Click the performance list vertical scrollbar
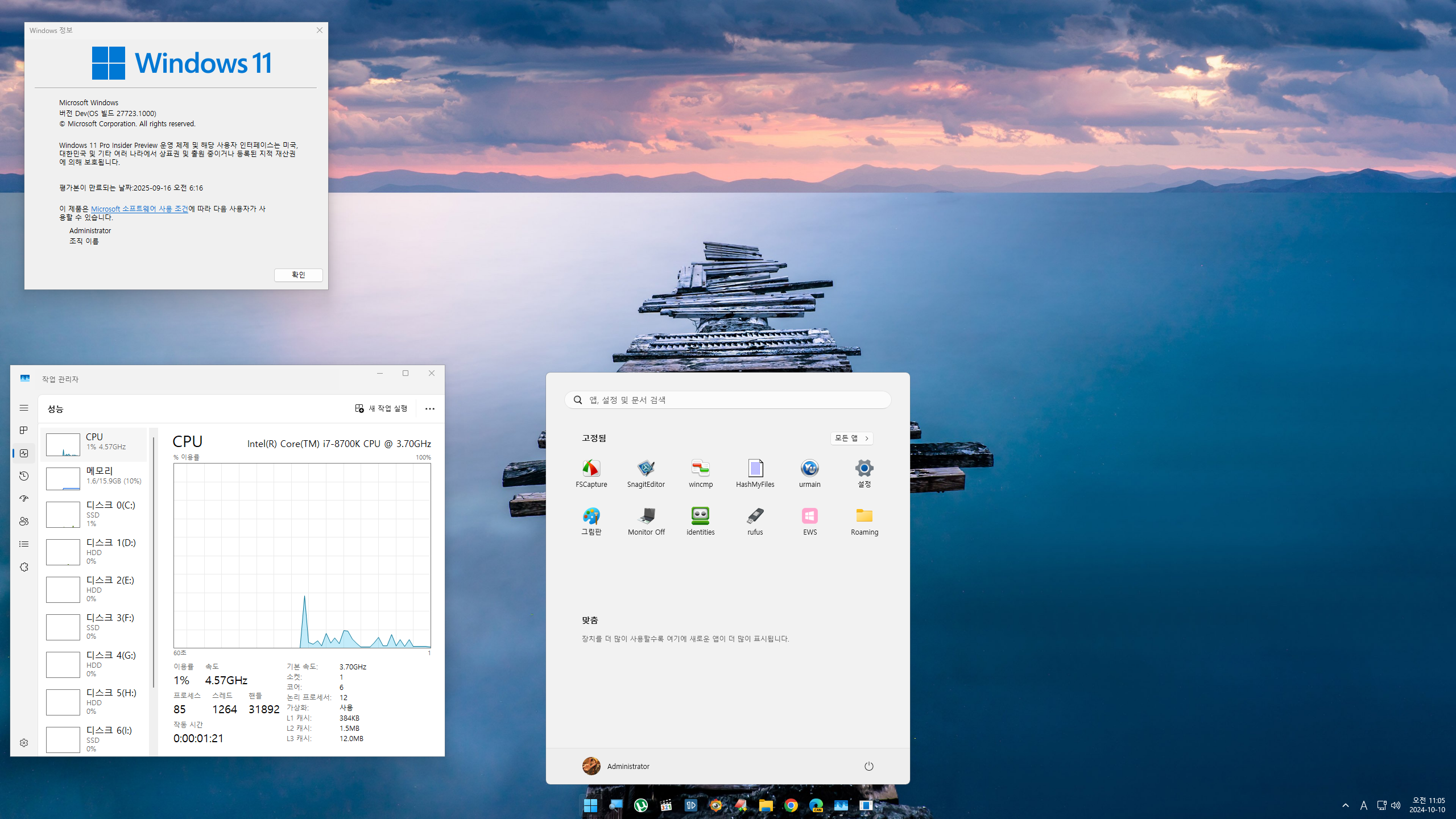Viewport: 1456px width, 819px height. pos(154,563)
